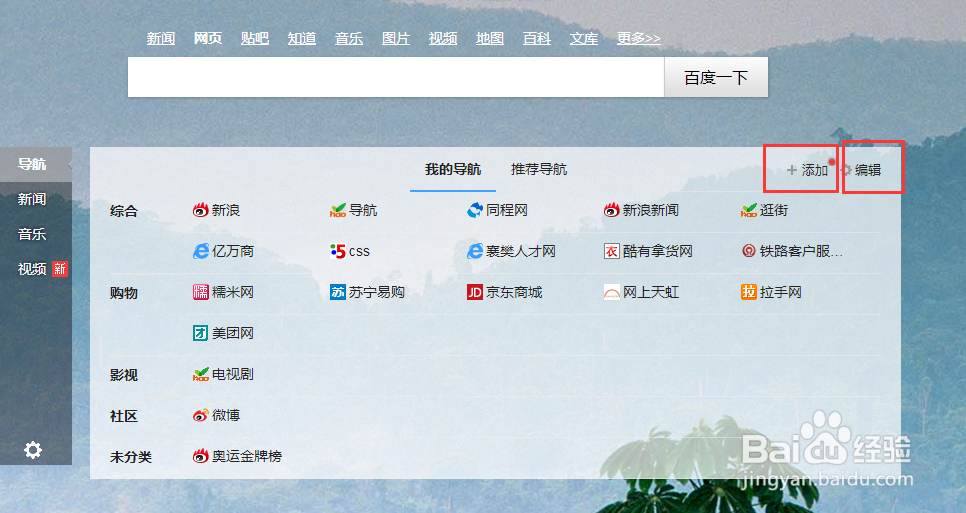
Task: Click the 亿万商 browser icon
Action: click(x=201, y=251)
